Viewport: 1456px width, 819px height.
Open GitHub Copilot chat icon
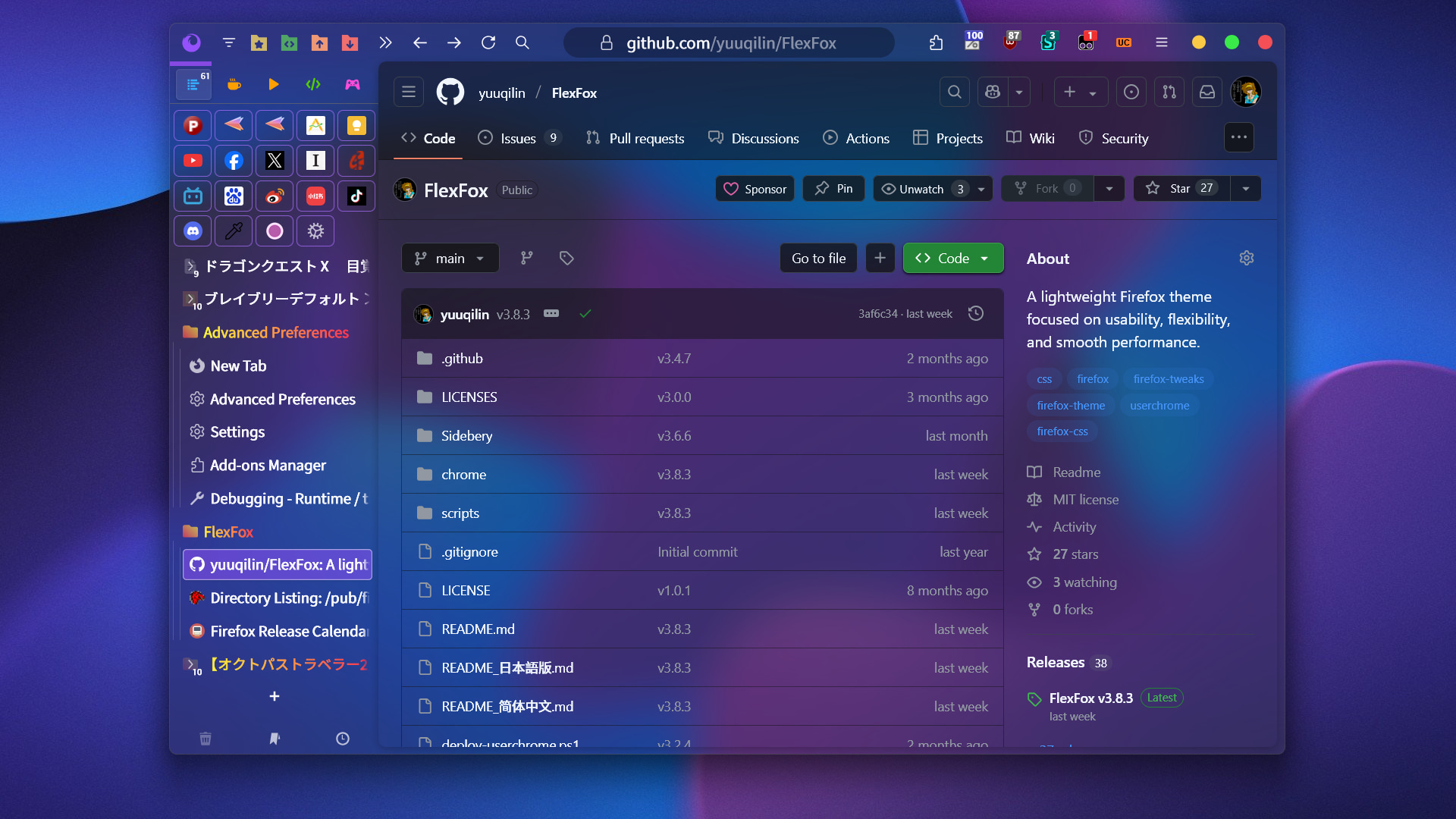[992, 92]
